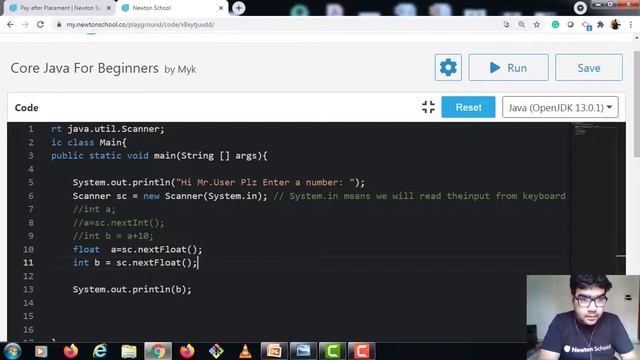The width and height of the screenshot is (640, 360).
Task: Click the '//int a;' comment line
Action: (94, 209)
